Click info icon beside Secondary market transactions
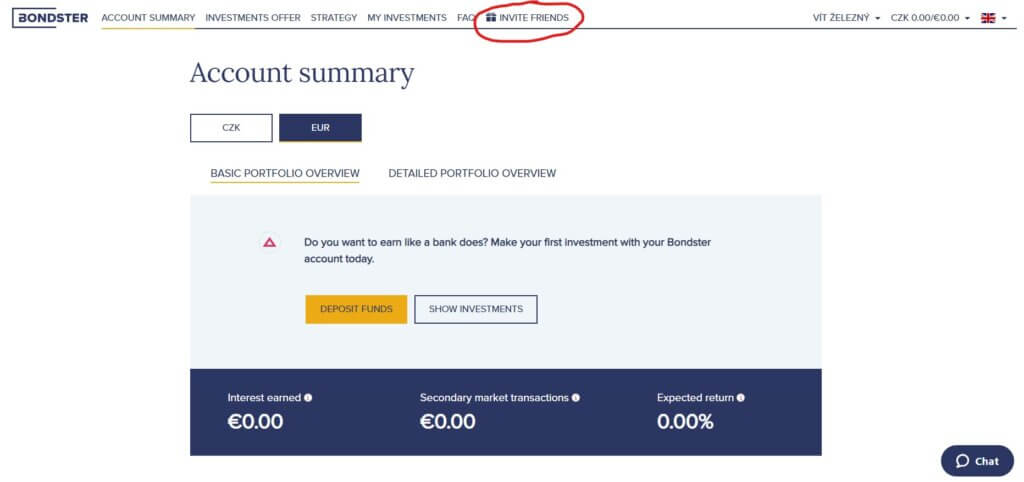Viewport: 1024px width, 482px height. (x=575, y=398)
